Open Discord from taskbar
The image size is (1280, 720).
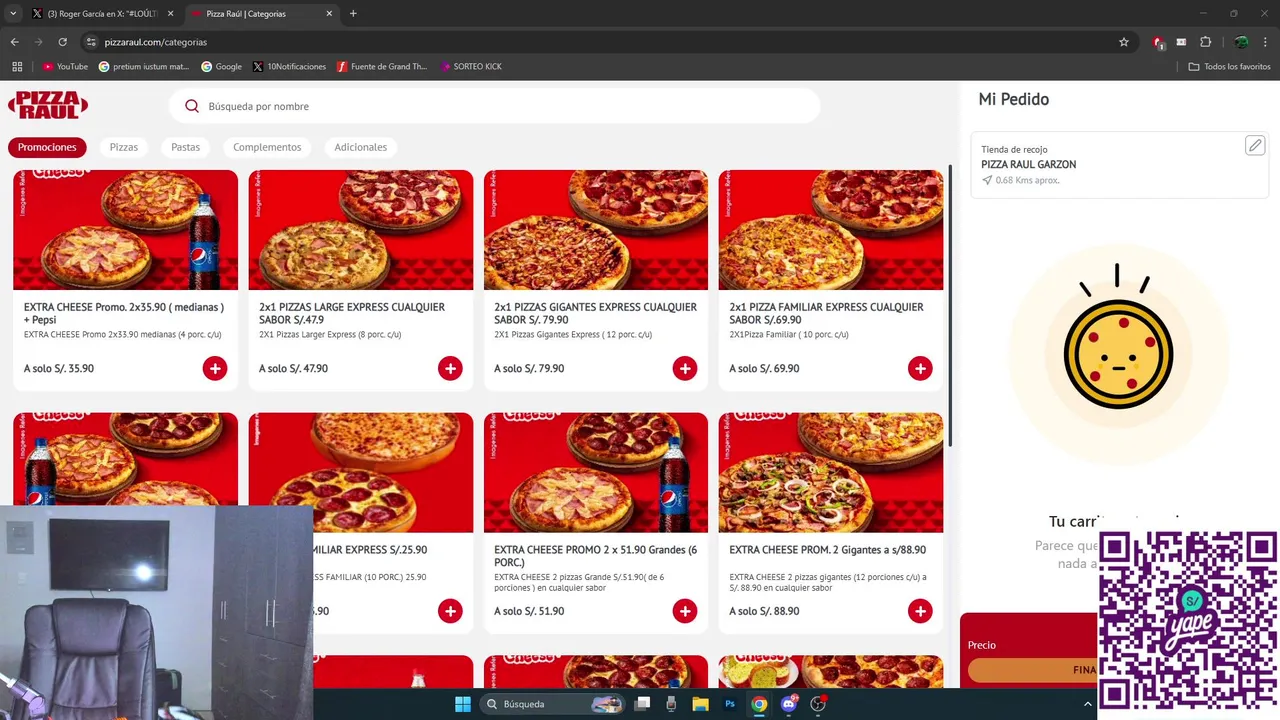pyautogui.click(x=789, y=704)
